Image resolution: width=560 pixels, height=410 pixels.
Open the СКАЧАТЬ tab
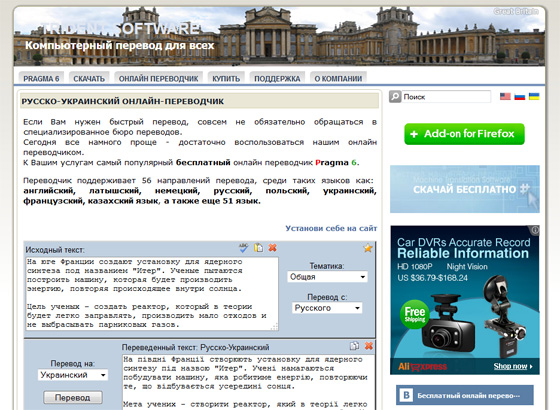point(89,79)
